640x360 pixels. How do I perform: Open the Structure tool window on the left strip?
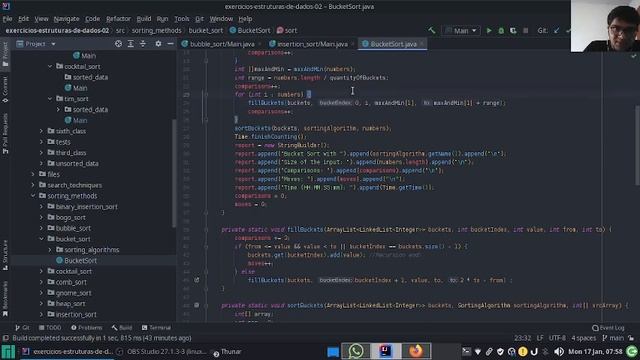pos(5,255)
